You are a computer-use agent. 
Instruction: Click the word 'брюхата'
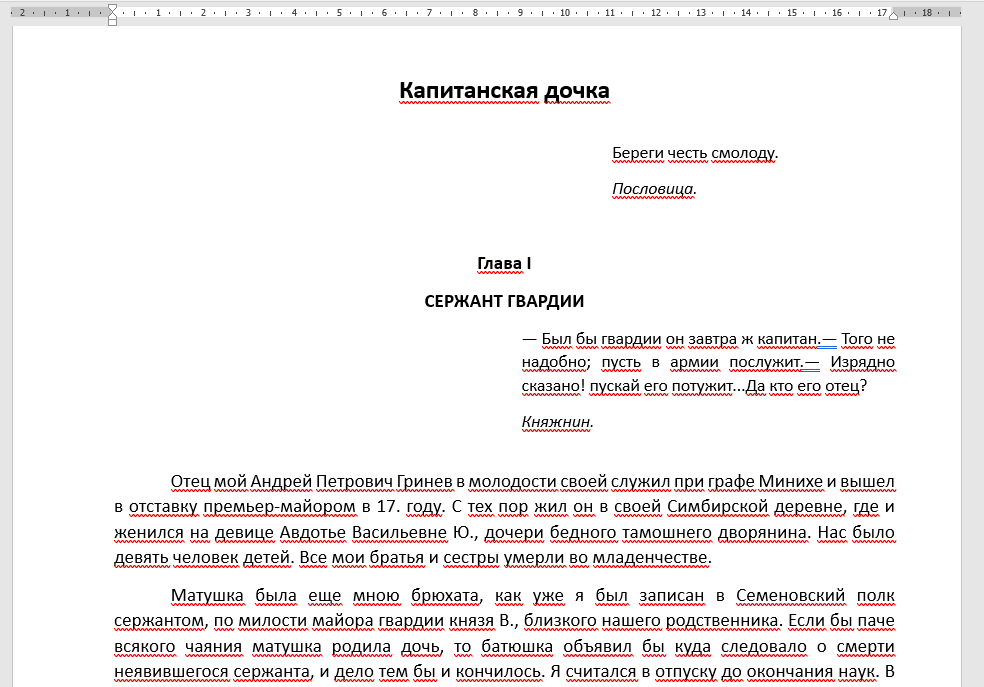click(445, 595)
